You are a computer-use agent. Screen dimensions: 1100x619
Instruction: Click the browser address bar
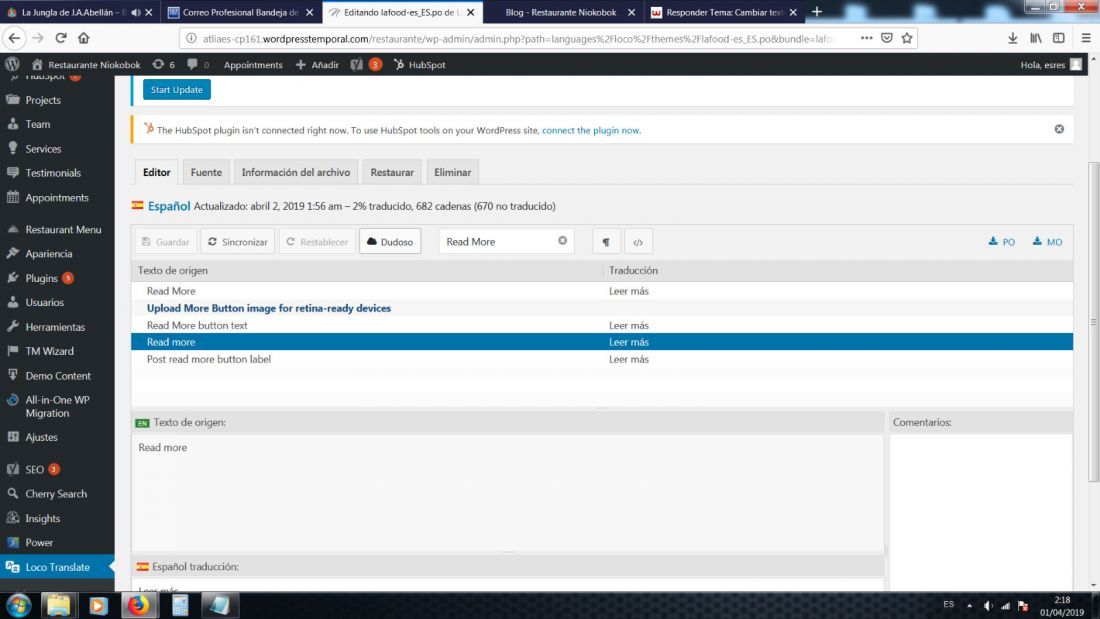[x=516, y=39]
